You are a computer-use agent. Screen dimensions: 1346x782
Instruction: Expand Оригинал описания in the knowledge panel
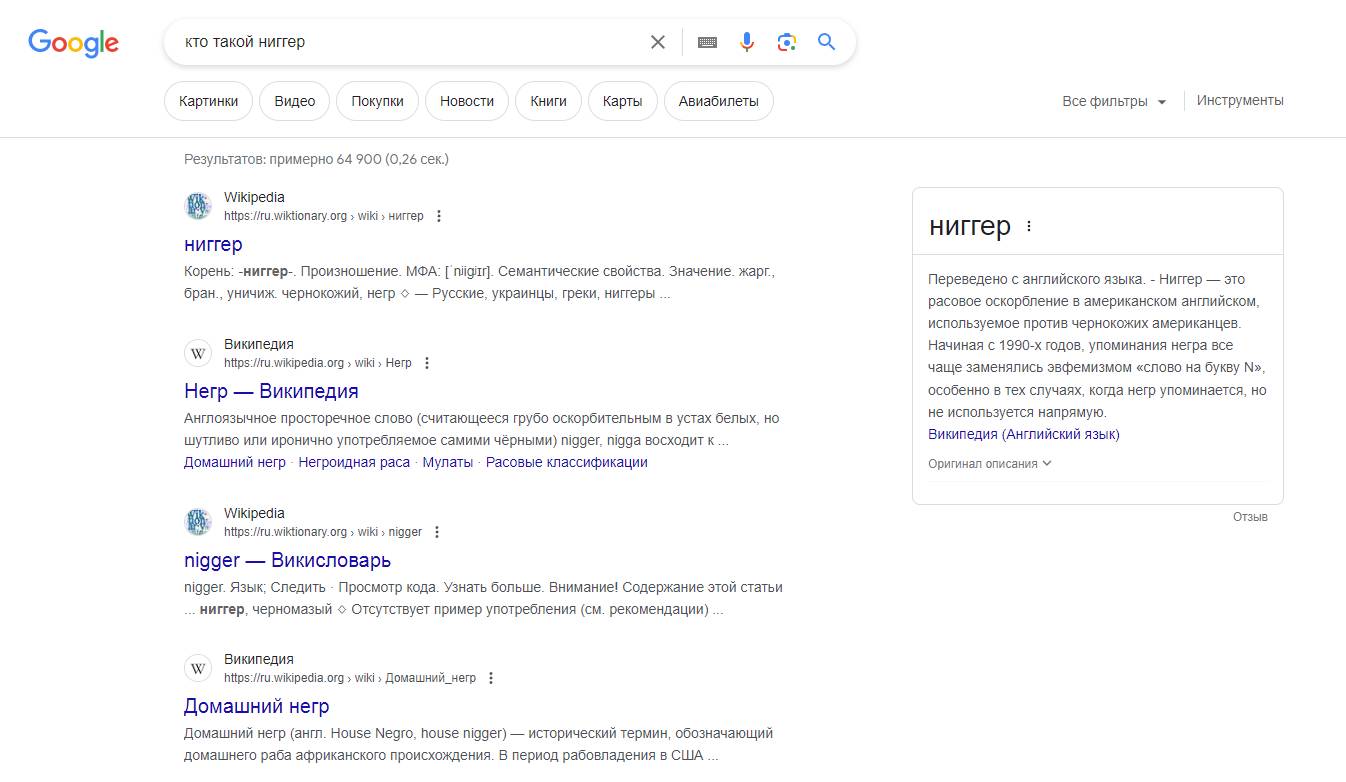click(990, 464)
